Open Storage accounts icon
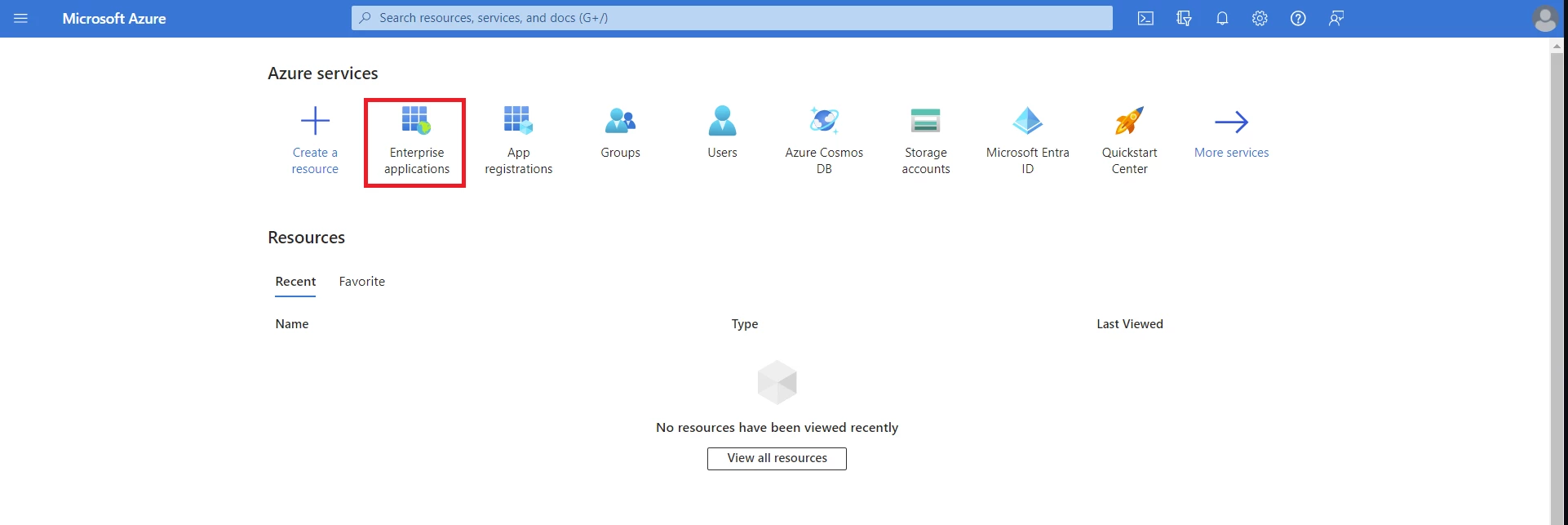 926,120
